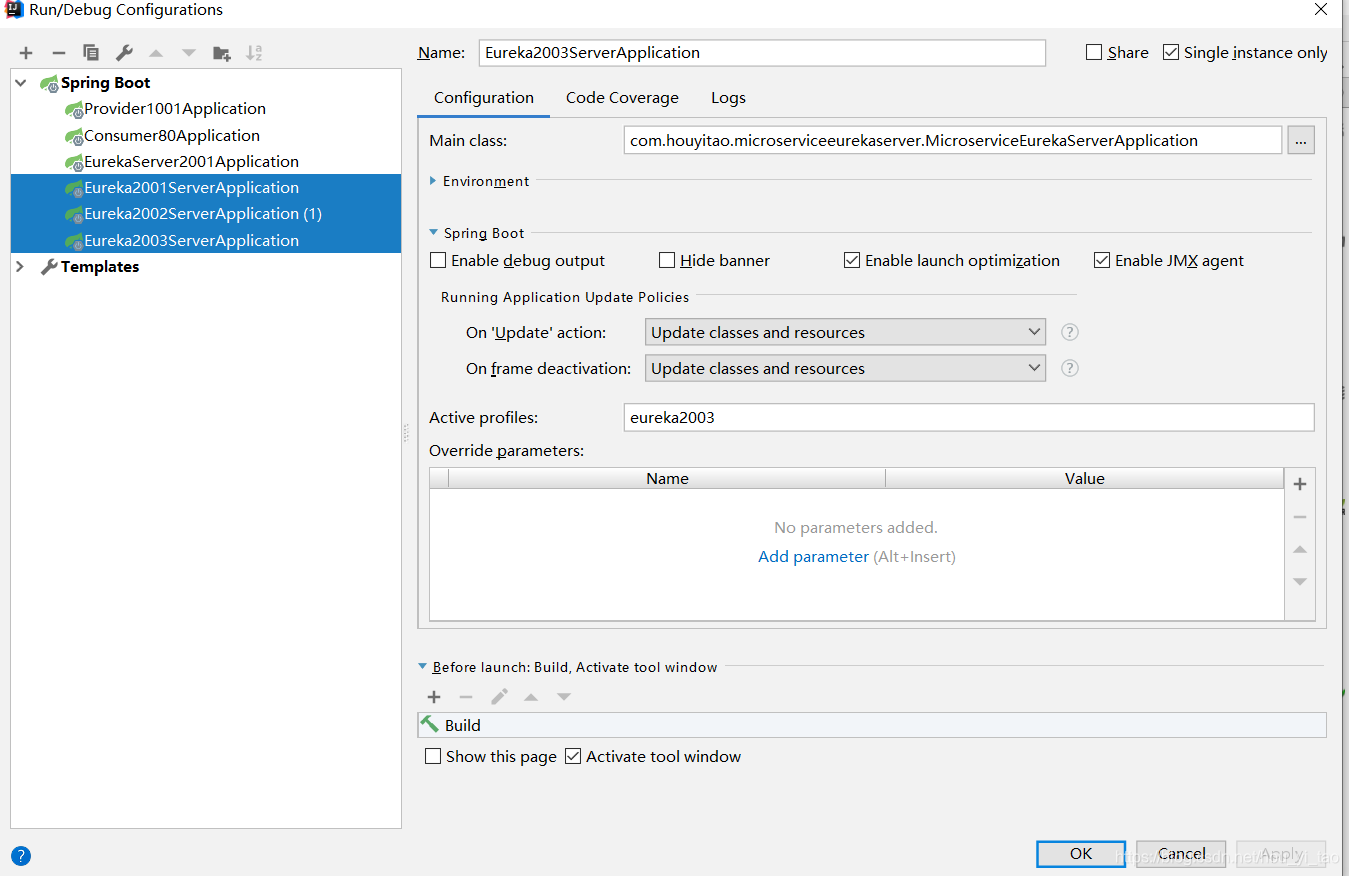Click the Cancel button
This screenshot has width=1349, height=876.
[x=1181, y=854]
